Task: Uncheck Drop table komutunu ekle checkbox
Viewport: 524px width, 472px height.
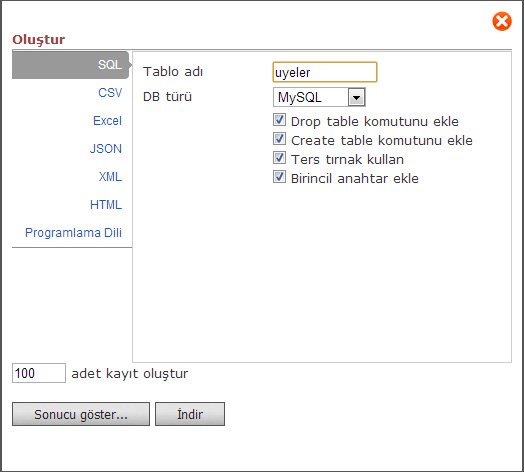Action: (279, 120)
